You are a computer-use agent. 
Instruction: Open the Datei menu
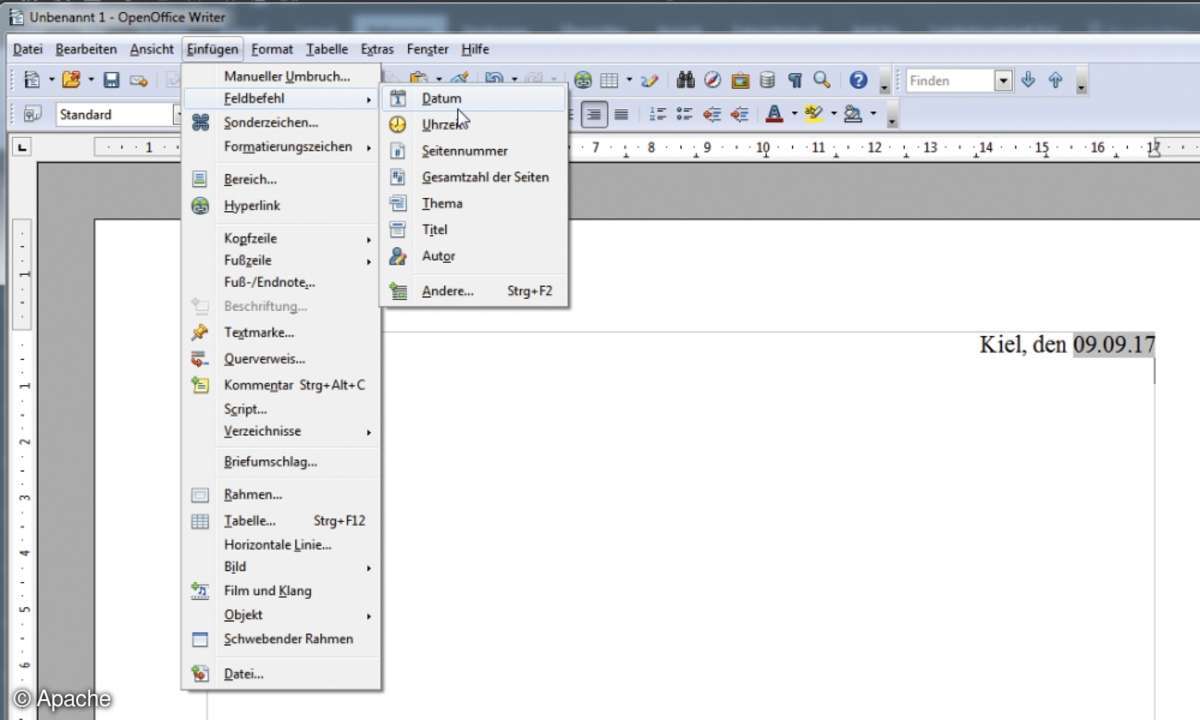[x=28, y=48]
